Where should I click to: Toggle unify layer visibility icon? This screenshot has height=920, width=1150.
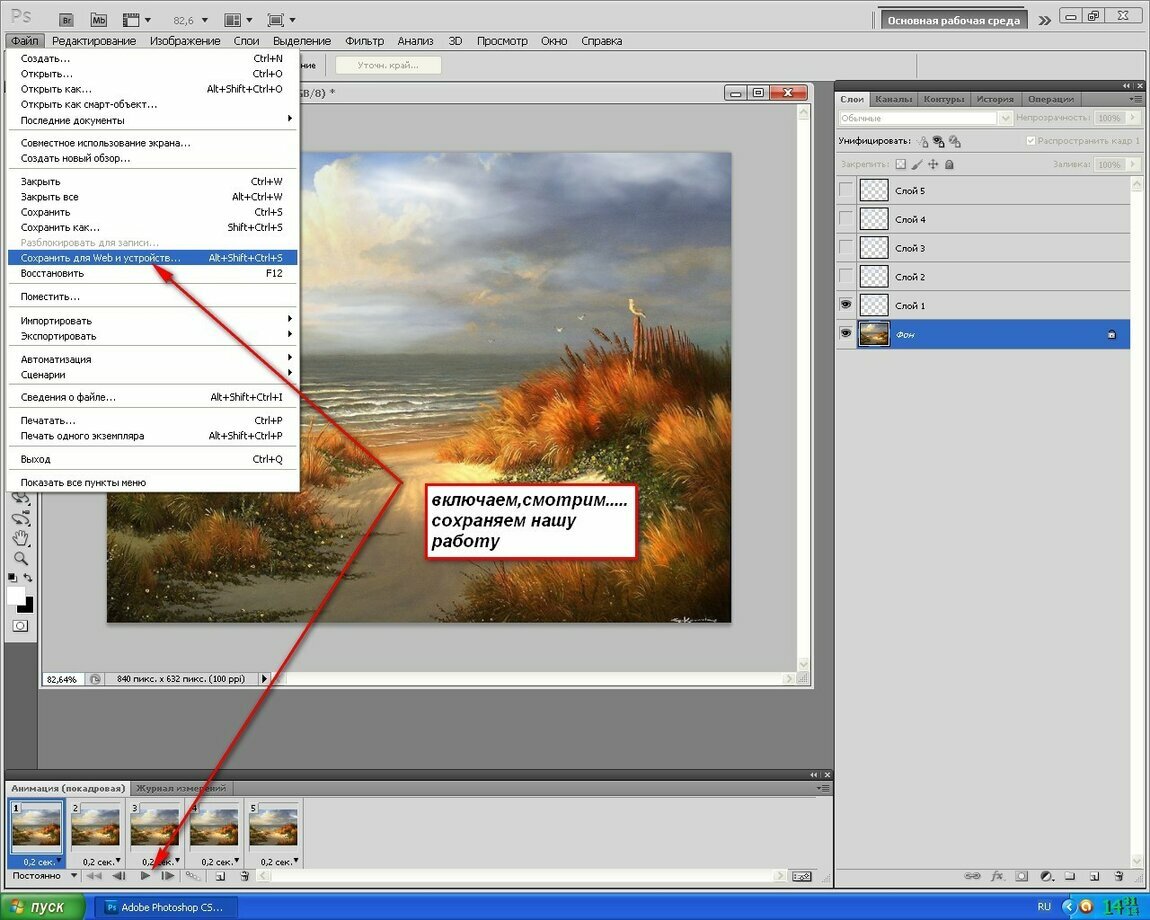coord(938,141)
